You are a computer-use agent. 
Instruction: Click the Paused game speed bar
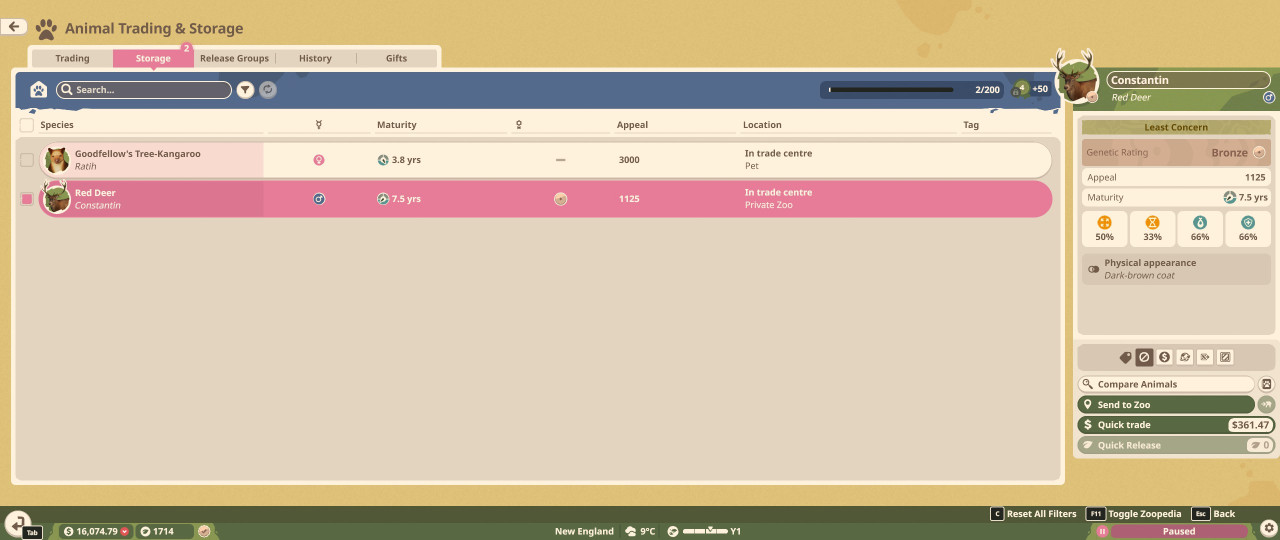click(x=1178, y=531)
